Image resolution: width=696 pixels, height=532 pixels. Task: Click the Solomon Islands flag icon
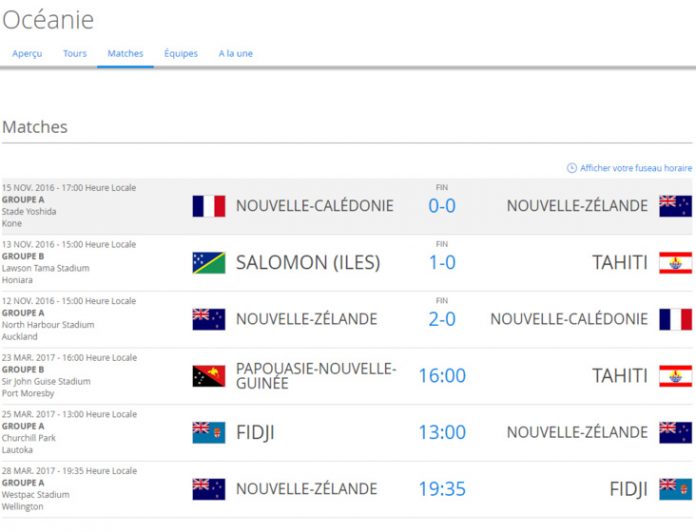(x=209, y=263)
